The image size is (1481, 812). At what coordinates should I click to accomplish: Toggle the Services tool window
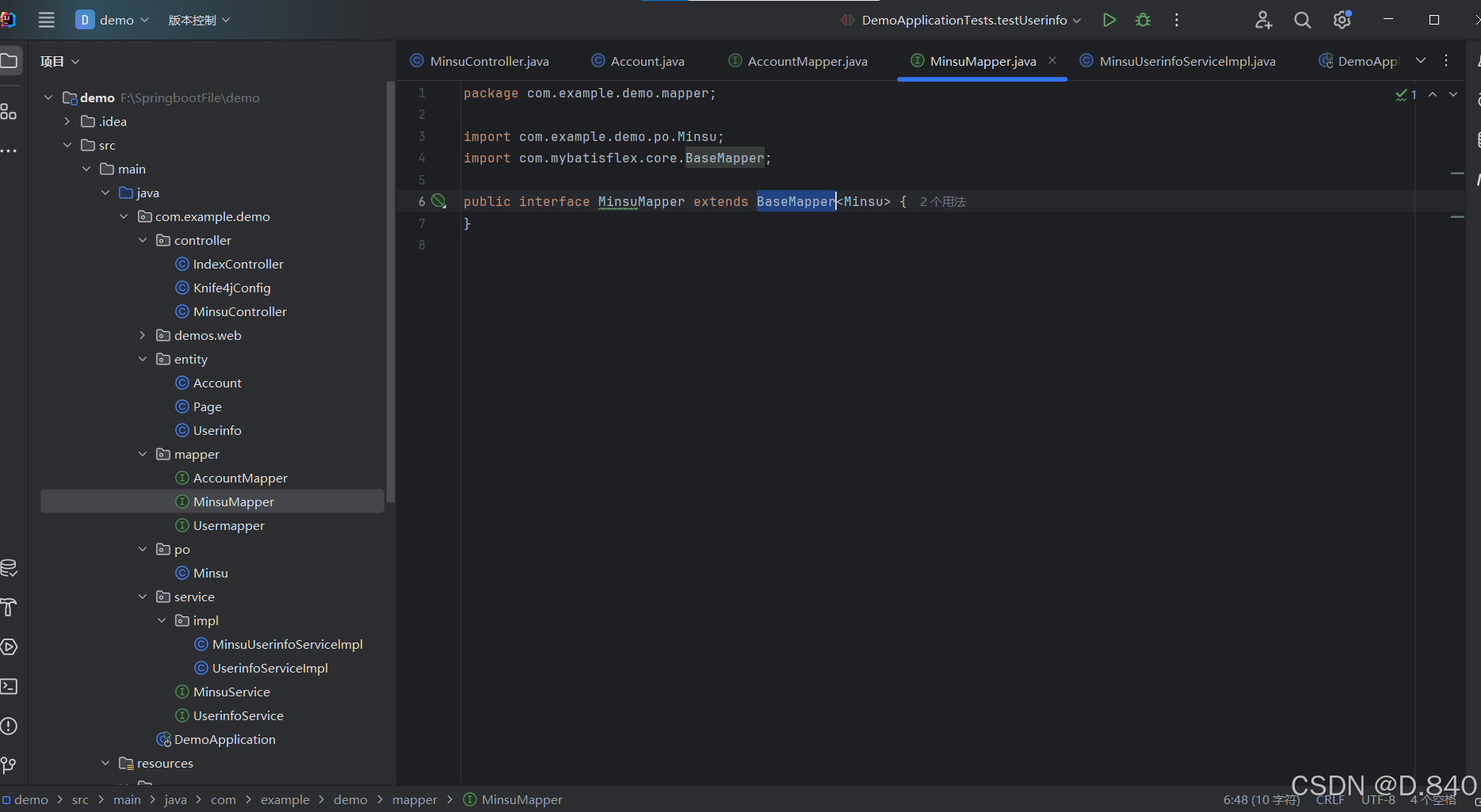point(10,647)
